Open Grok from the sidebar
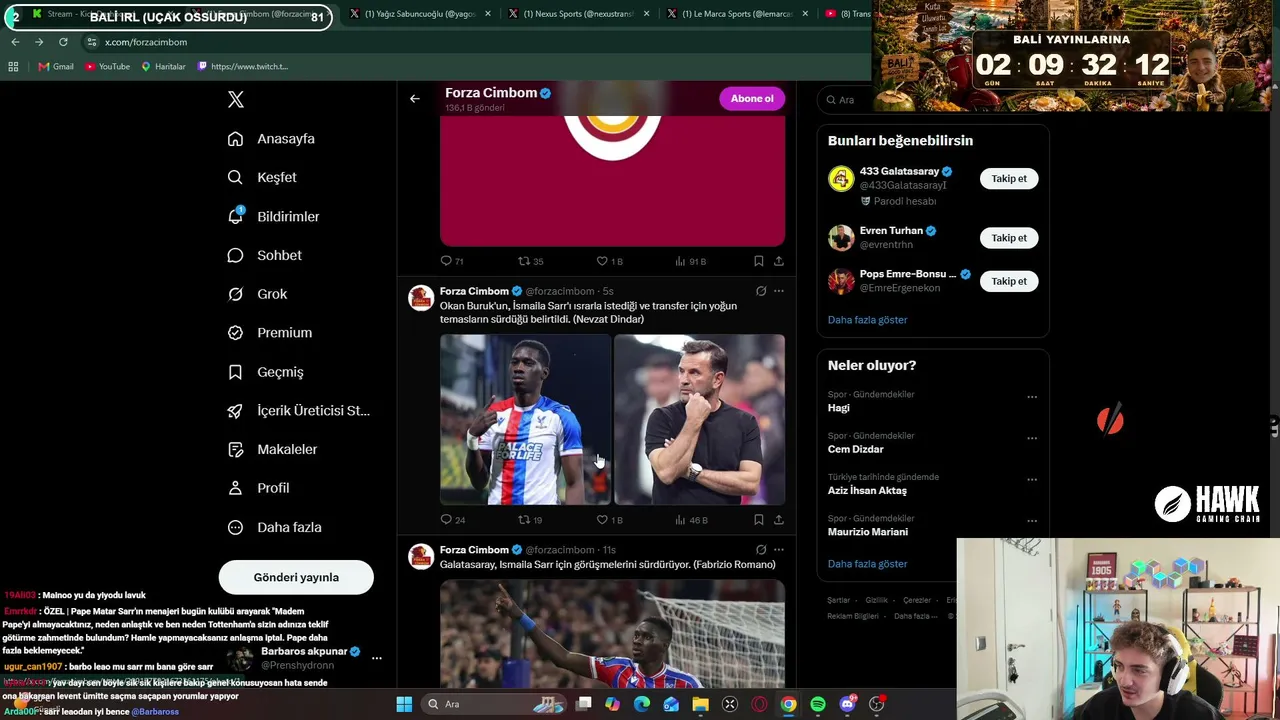Image resolution: width=1280 pixels, height=720 pixels. click(x=257, y=294)
